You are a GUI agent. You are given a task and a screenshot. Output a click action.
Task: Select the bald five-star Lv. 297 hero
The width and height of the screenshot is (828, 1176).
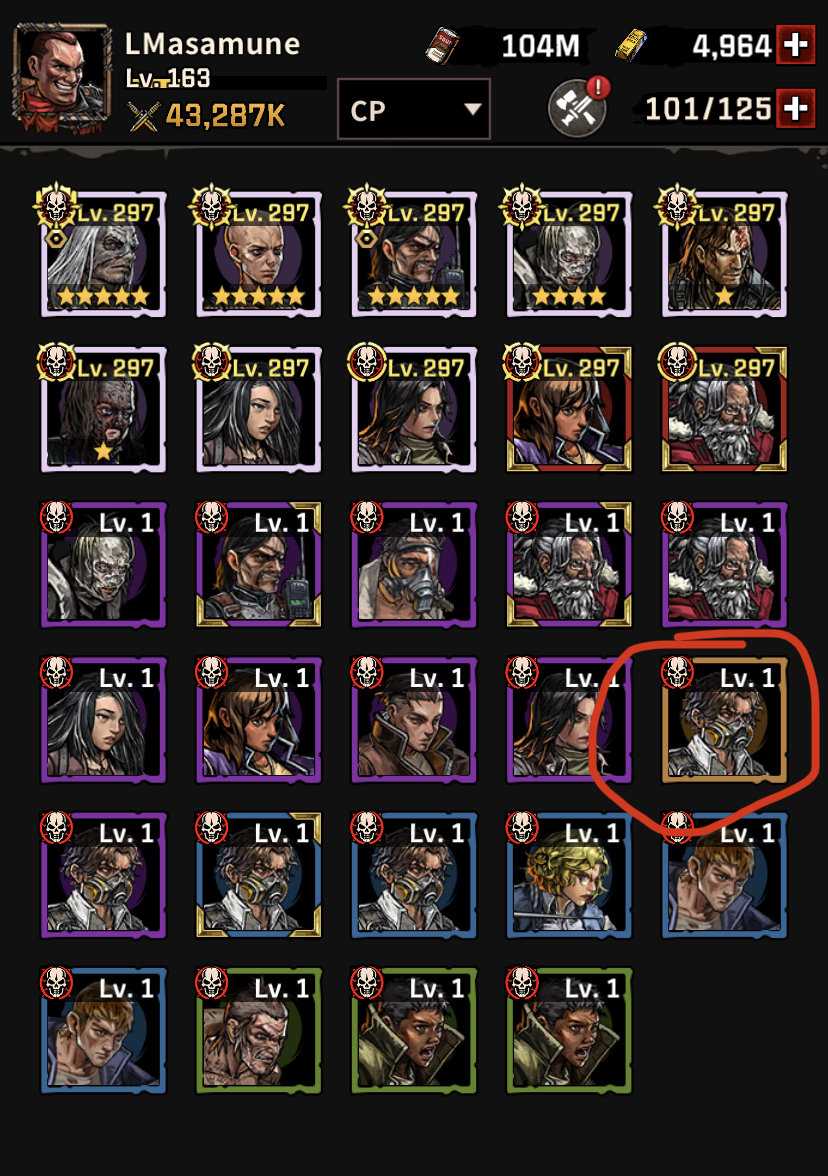[x=259, y=254]
